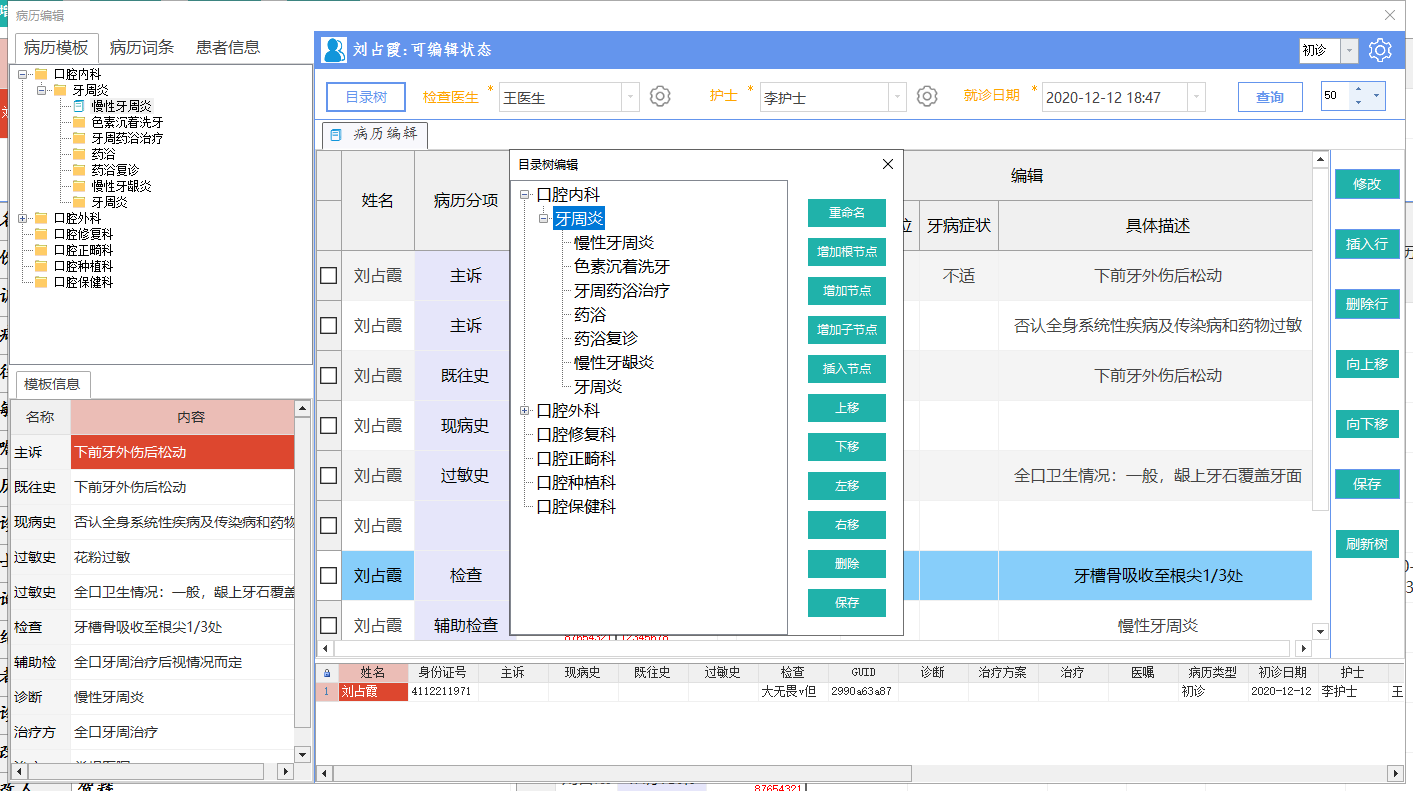Collapse 口腔内科 node in template tree
1413x791 pixels.
pos(23,74)
